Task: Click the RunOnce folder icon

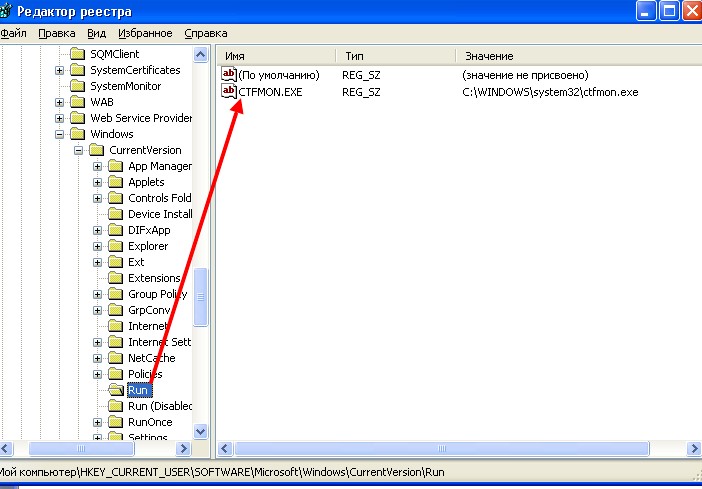Action: (116, 422)
